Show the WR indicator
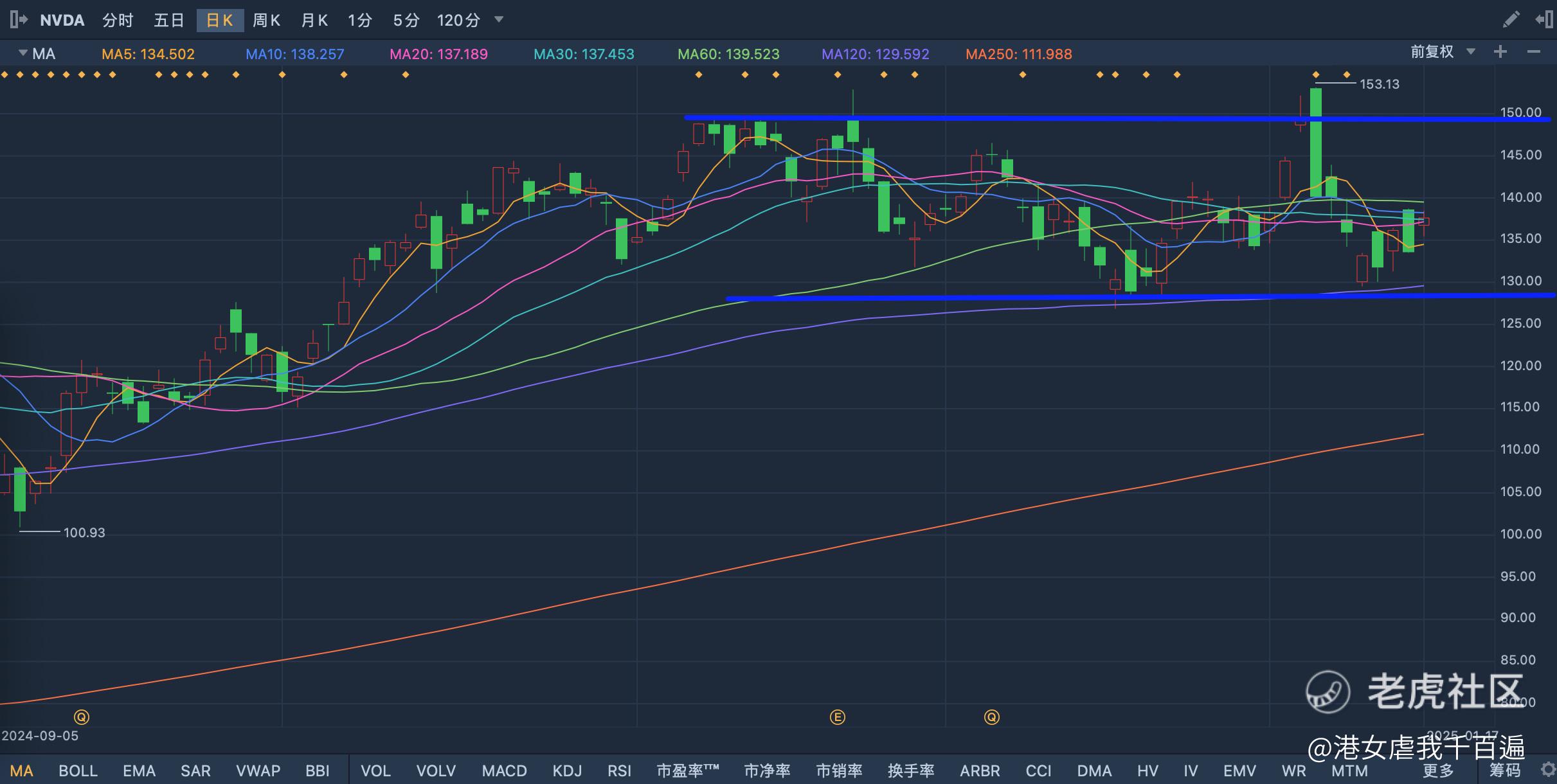Image resolution: width=1557 pixels, height=784 pixels. coord(1293,771)
